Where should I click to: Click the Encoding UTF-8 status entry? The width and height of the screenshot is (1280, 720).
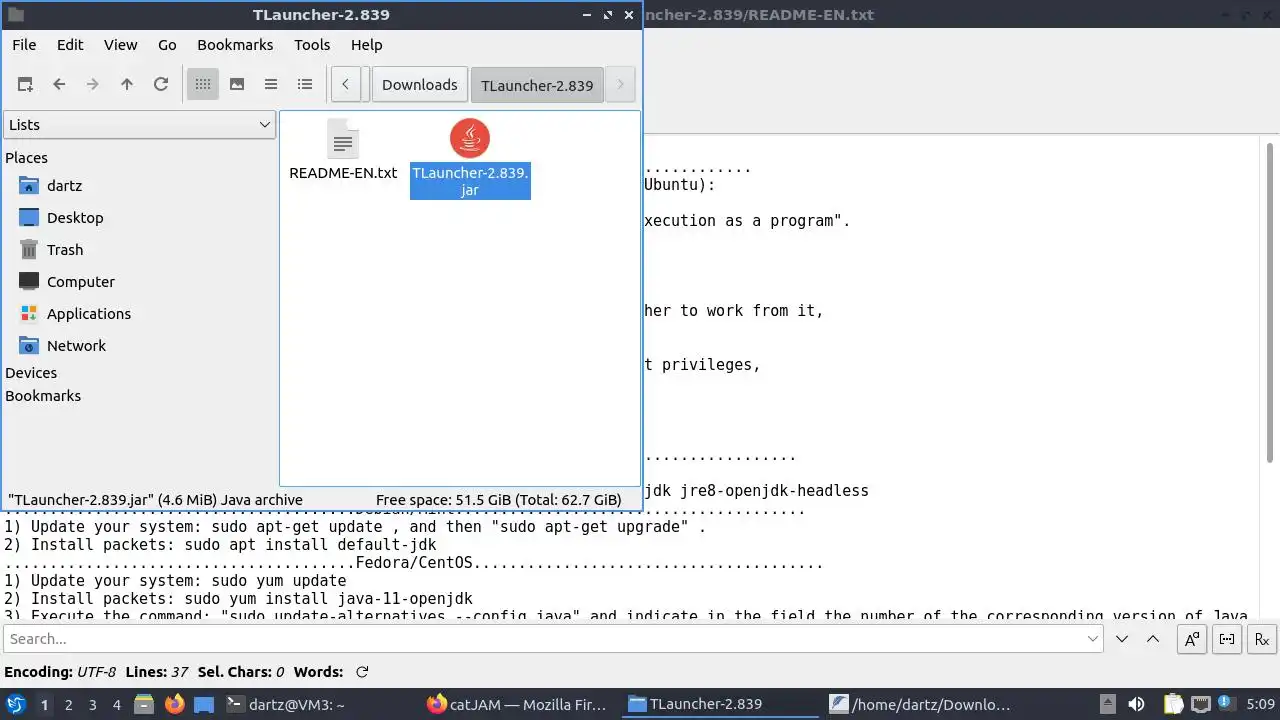point(60,672)
